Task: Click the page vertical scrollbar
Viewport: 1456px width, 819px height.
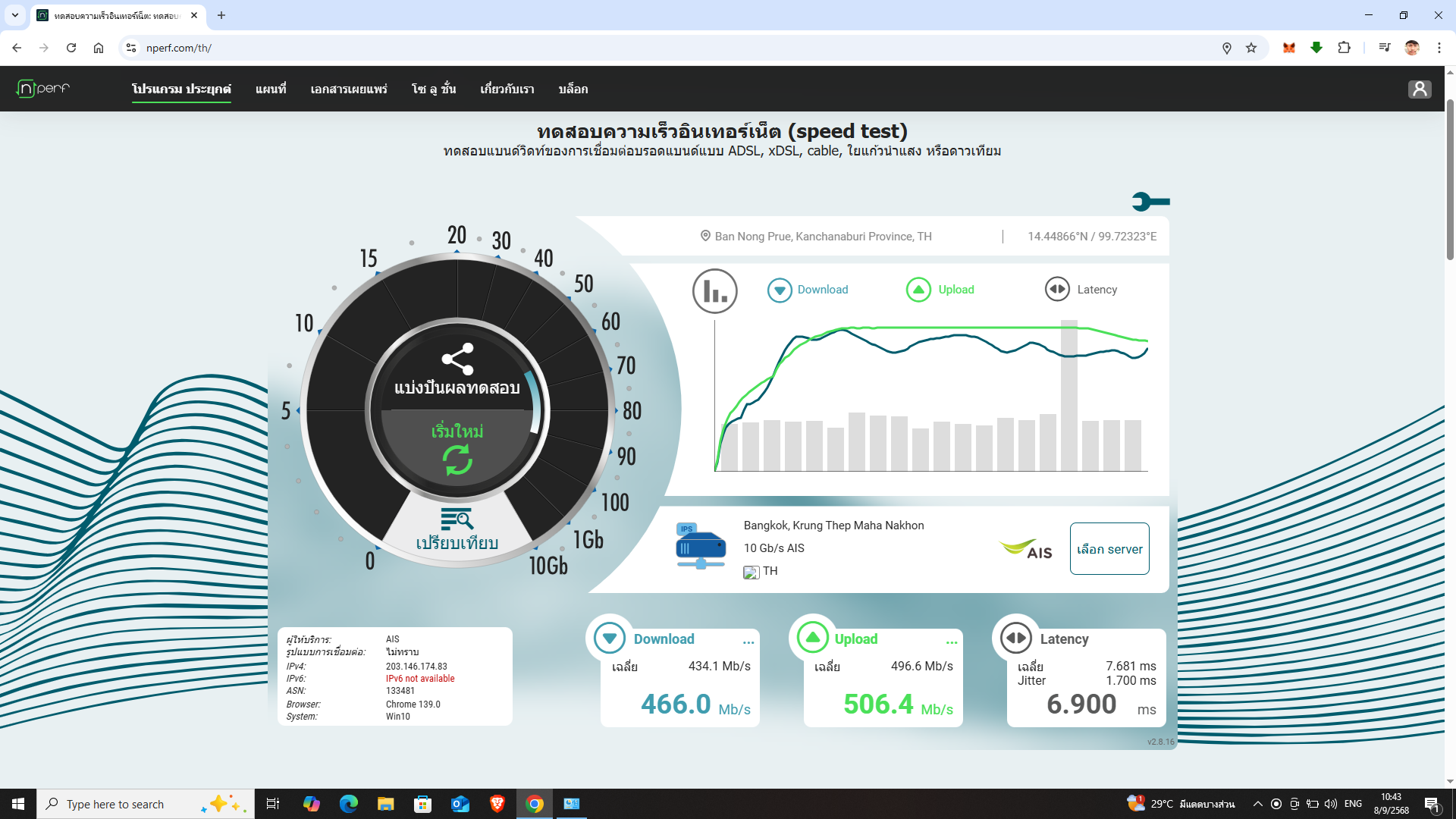Action: point(1449,182)
